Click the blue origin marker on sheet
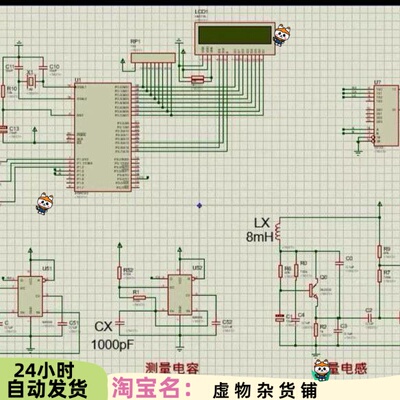This screenshot has height=400, width=400. 199,205
